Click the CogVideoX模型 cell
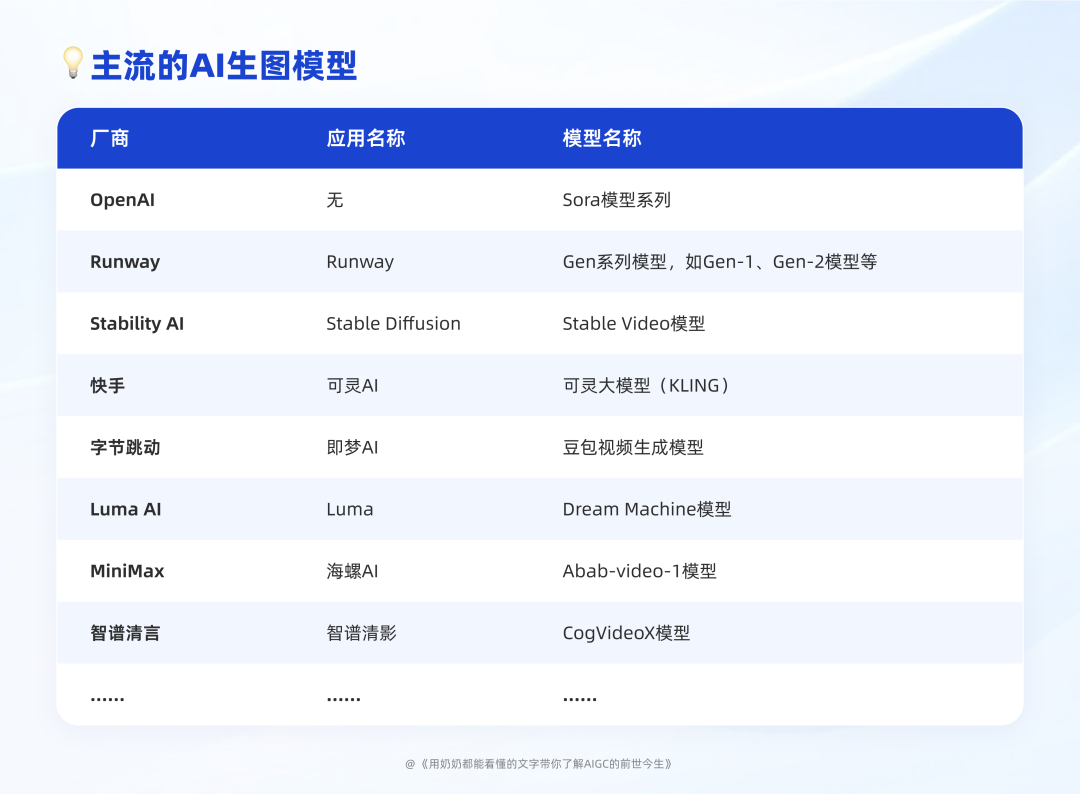 point(626,634)
